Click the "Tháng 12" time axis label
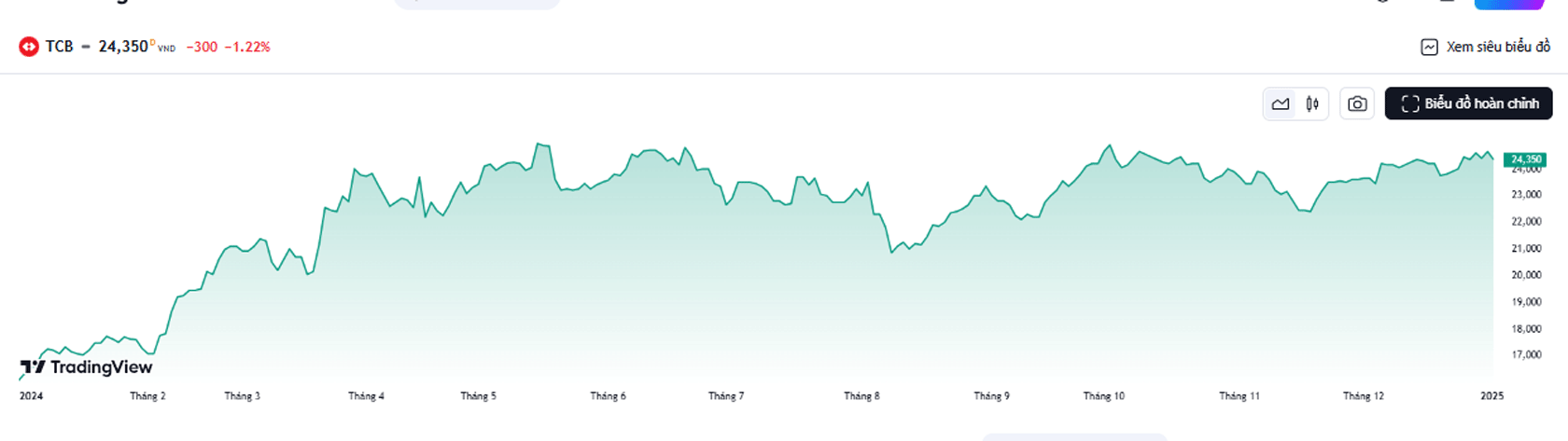 [x=1363, y=396]
